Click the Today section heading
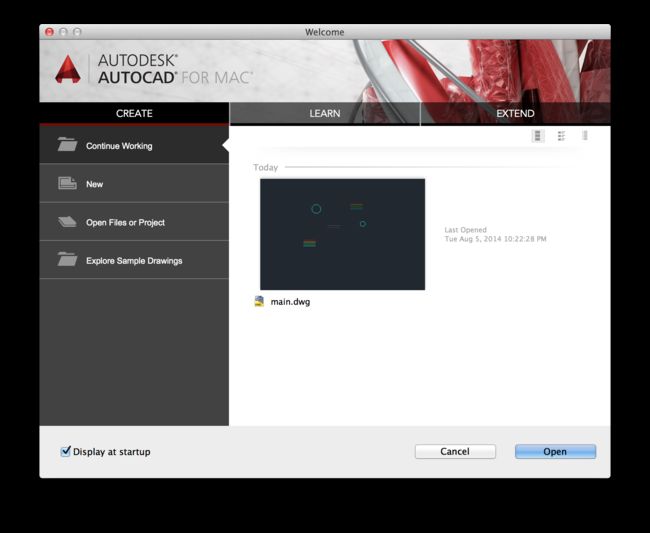 [x=266, y=167]
